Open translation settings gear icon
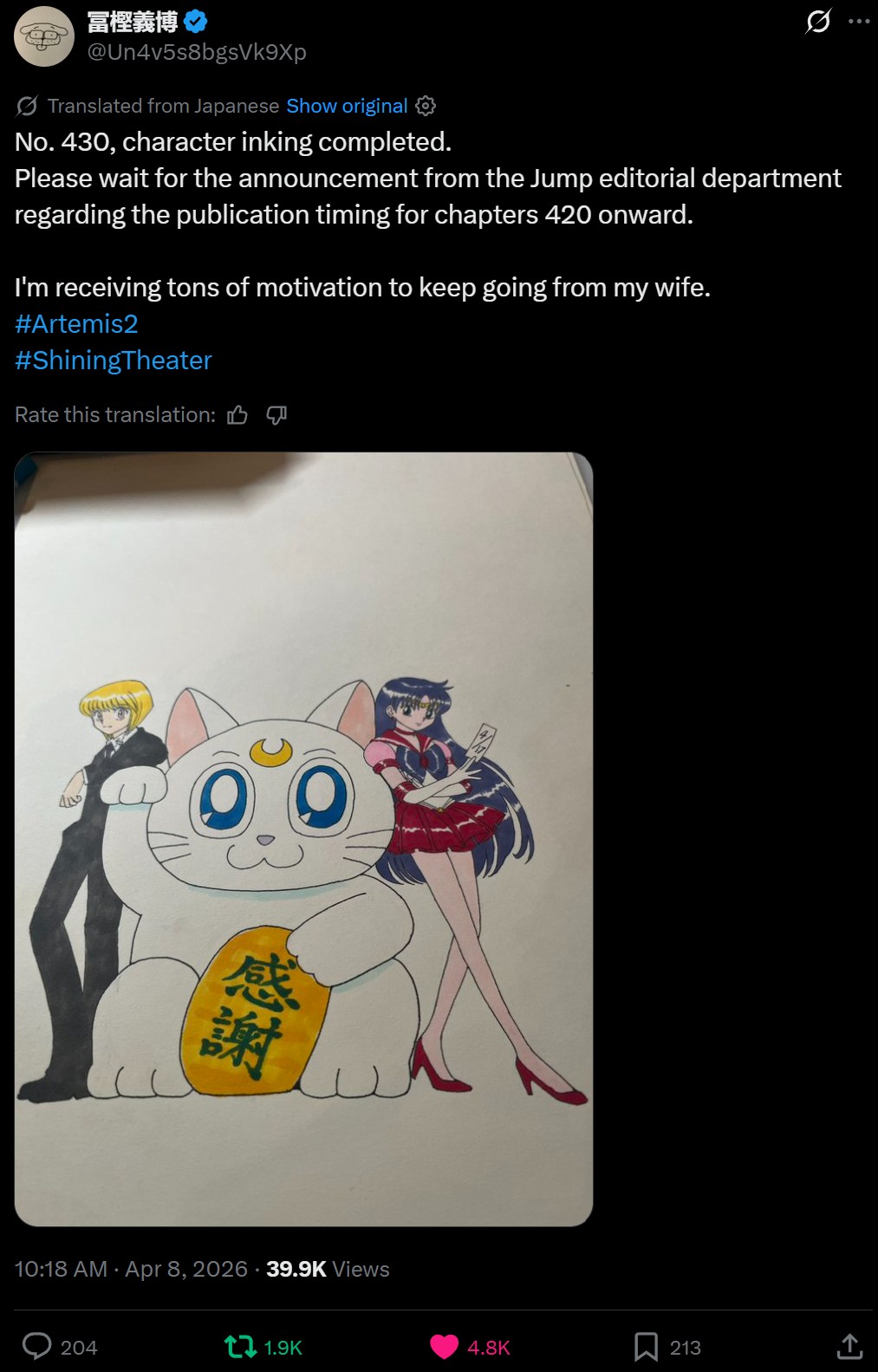878x1372 pixels. pos(426,106)
